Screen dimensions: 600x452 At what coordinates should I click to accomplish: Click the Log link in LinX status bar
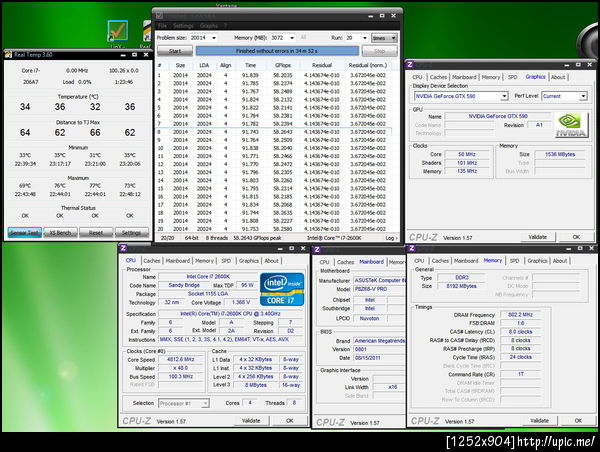(x=391, y=238)
